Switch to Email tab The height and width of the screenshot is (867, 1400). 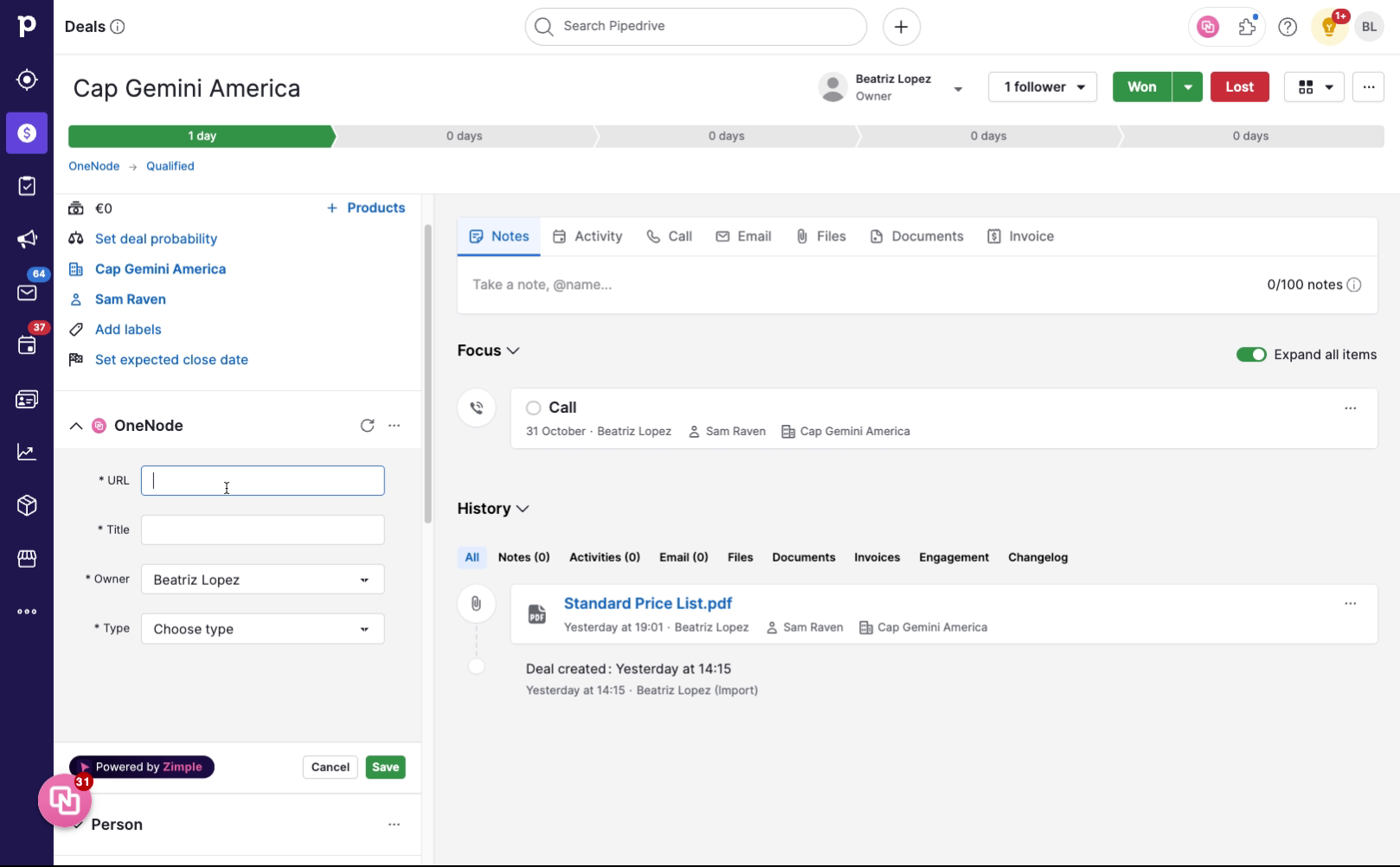(x=743, y=236)
